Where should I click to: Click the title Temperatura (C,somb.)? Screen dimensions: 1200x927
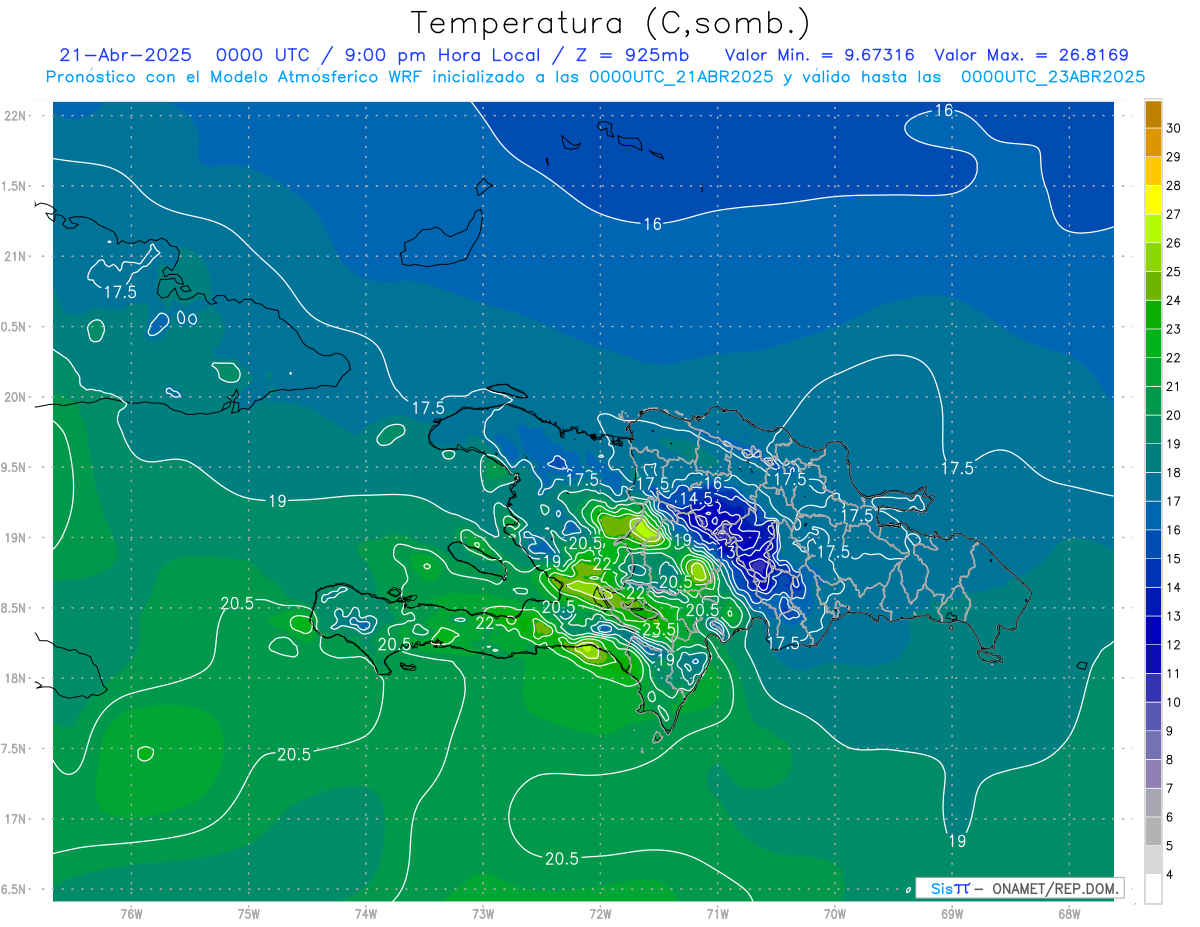(x=611, y=22)
